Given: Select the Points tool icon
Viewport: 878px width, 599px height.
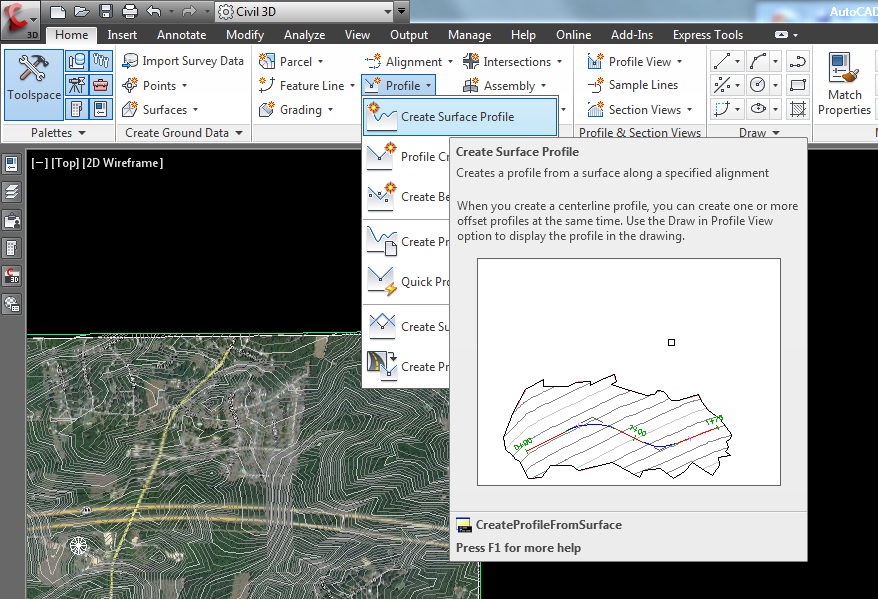Looking at the screenshot, I should [x=128, y=85].
